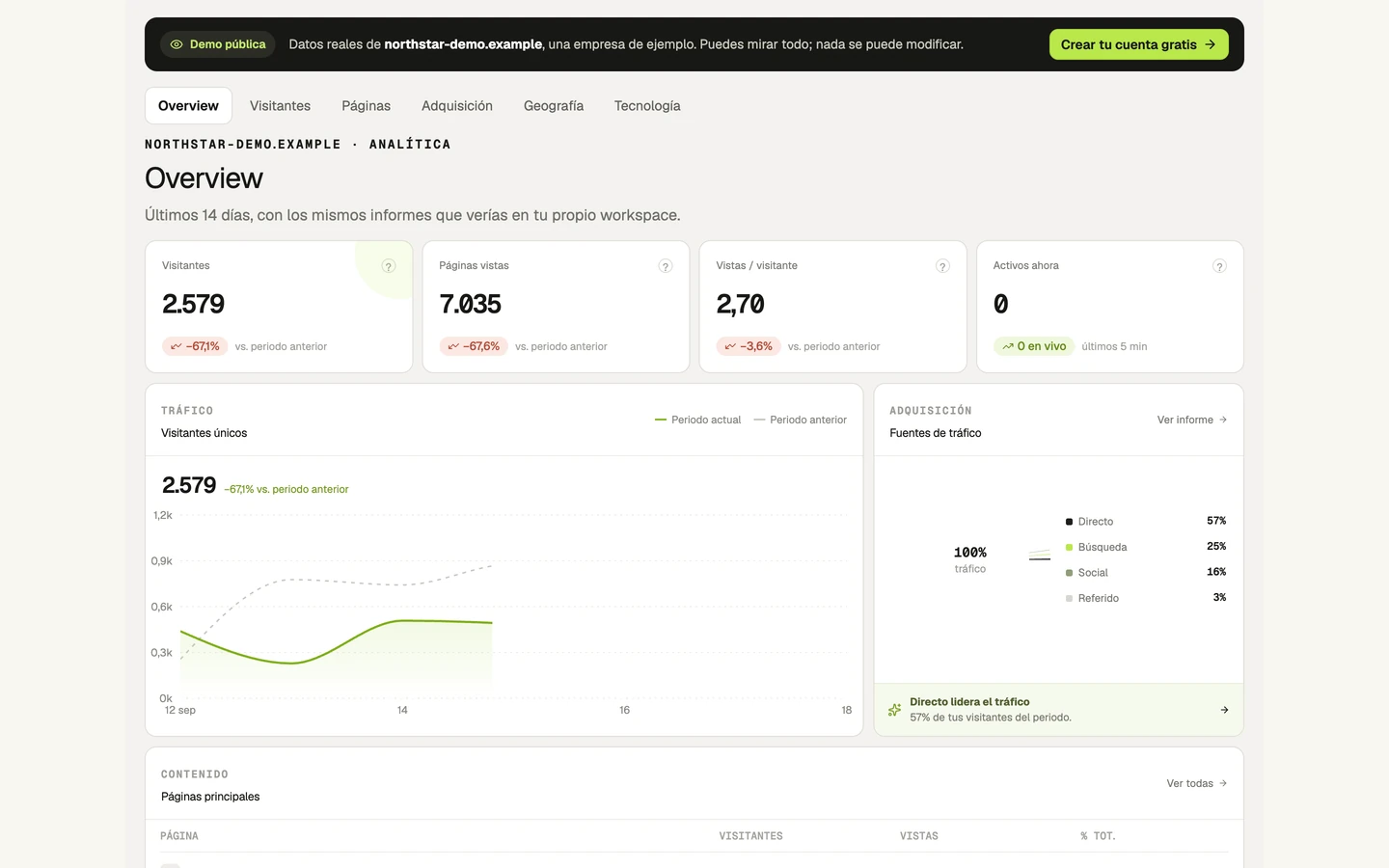This screenshot has height=868, width=1389.
Task: Click the VISITANTES column header
Action: (x=750, y=836)
